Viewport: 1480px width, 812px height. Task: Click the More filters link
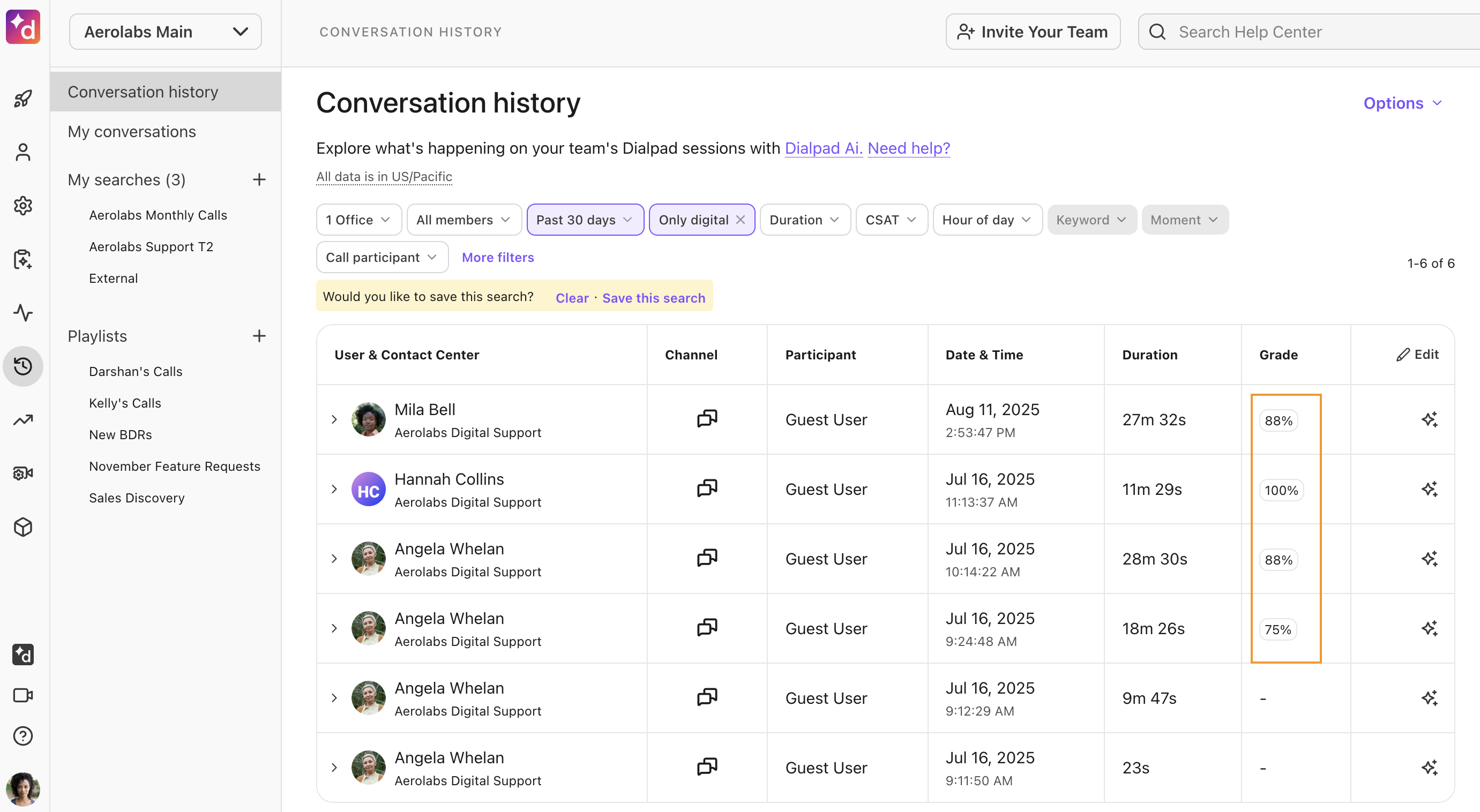498,257
